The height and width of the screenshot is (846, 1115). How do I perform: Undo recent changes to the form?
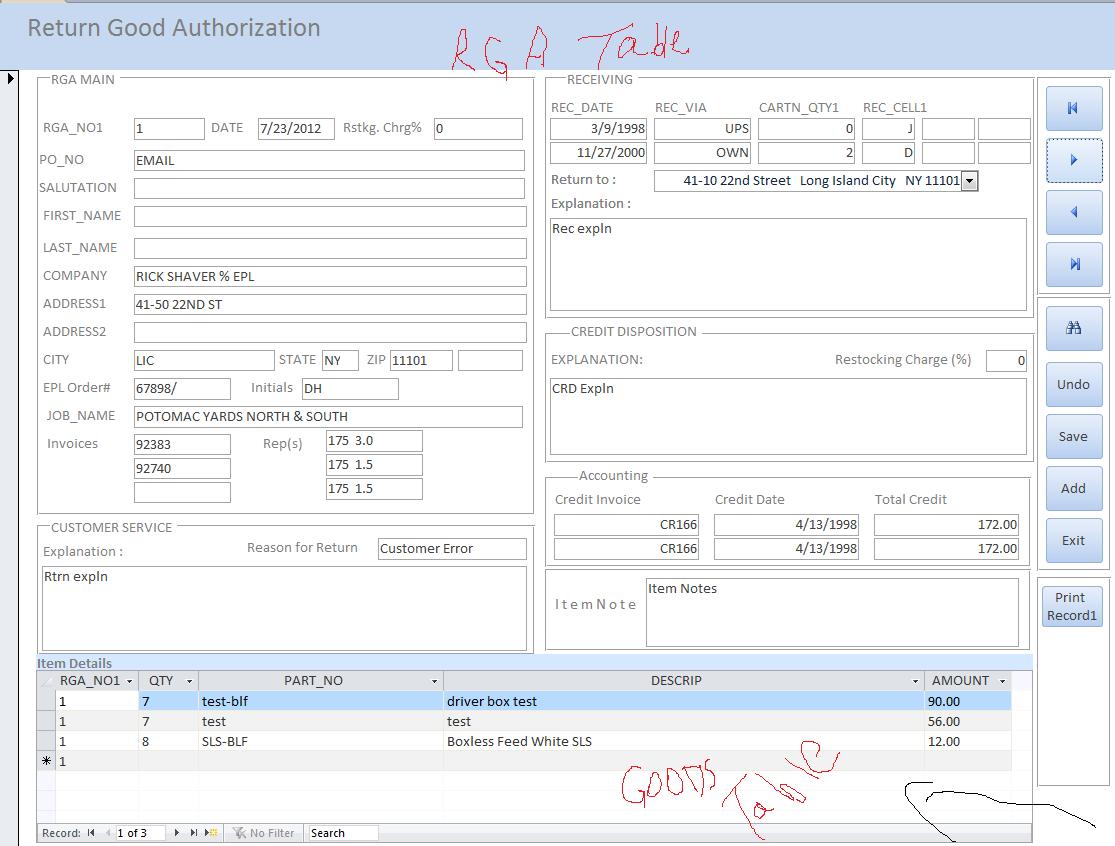click(1073, 384)
